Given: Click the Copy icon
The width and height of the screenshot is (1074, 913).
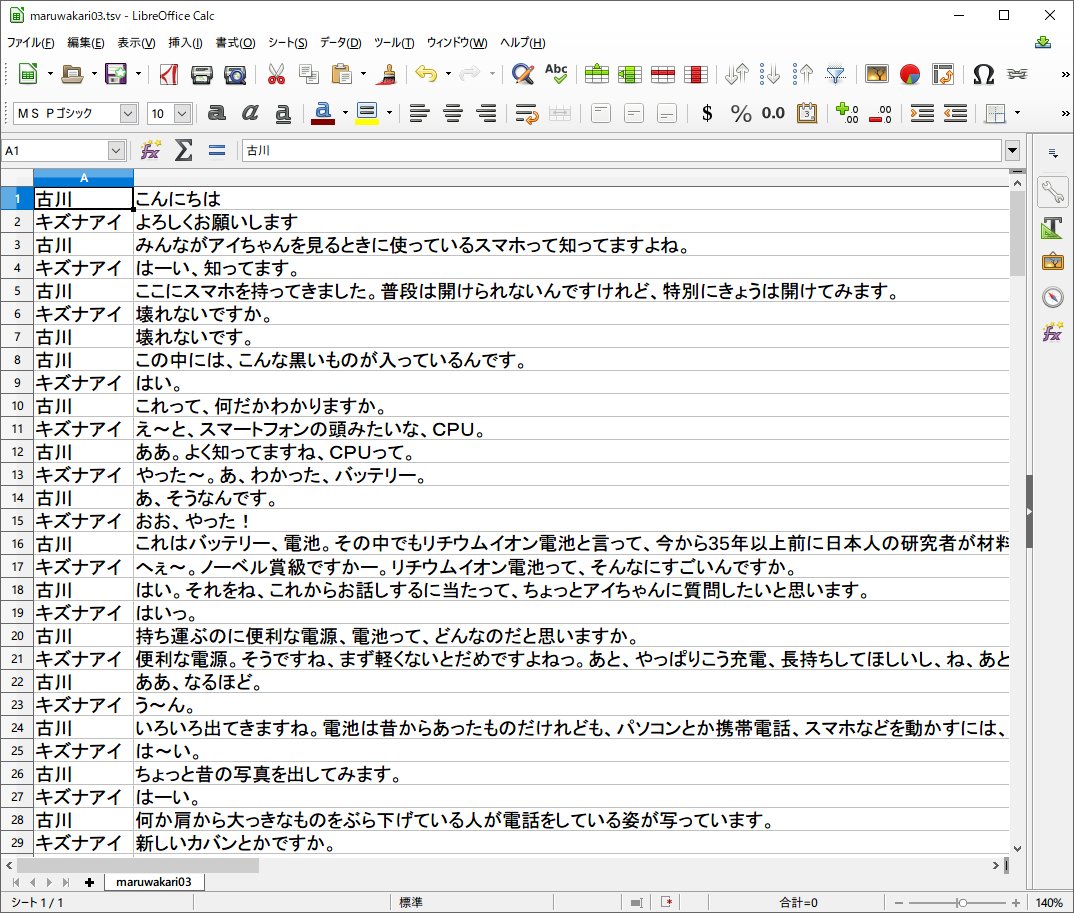Looking at the screenshot, I should coord(309,74).
